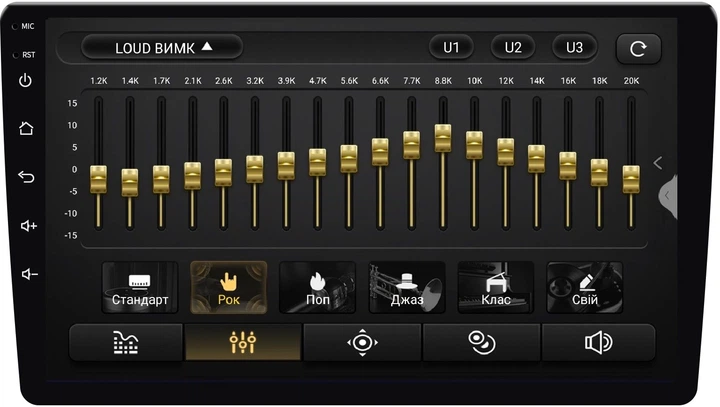Open the LOUD dropdown triangle
The image size is (720, 407).
pyautogui.click(x=207, y=46)
